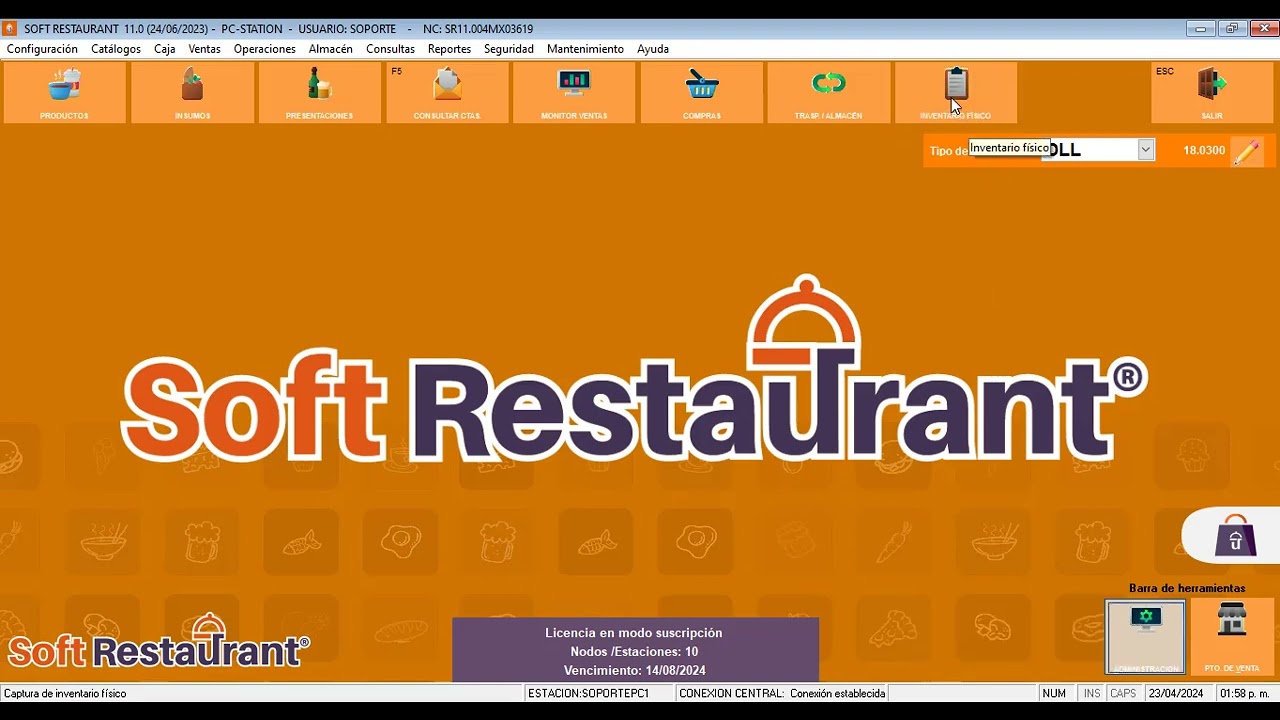Click the Soft Restaurant title bar icon
This screenshot has width=1280, height=720.
pos(9,28)
